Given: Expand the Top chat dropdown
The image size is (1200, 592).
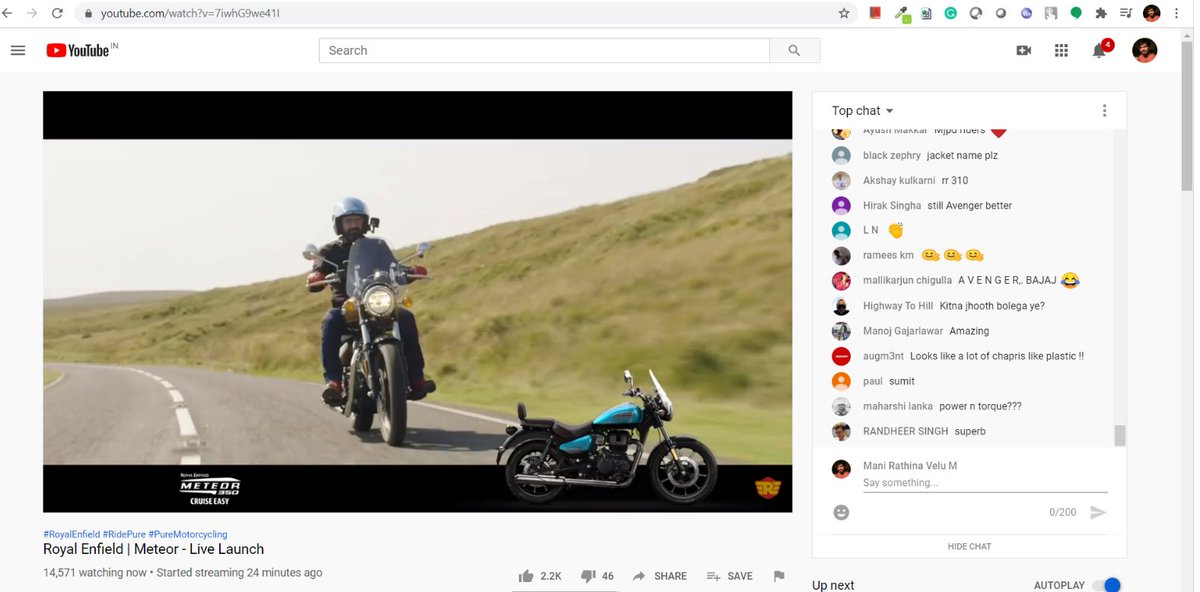Looking at the screenshot, I should pos(863,111).
